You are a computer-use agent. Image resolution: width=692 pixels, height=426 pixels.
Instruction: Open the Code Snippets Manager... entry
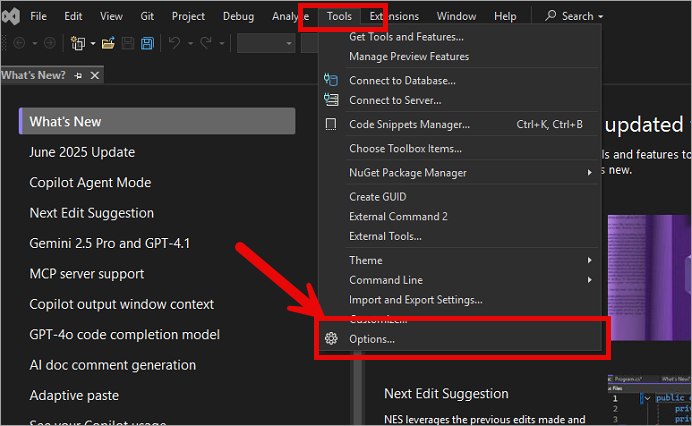coord(460,124)
